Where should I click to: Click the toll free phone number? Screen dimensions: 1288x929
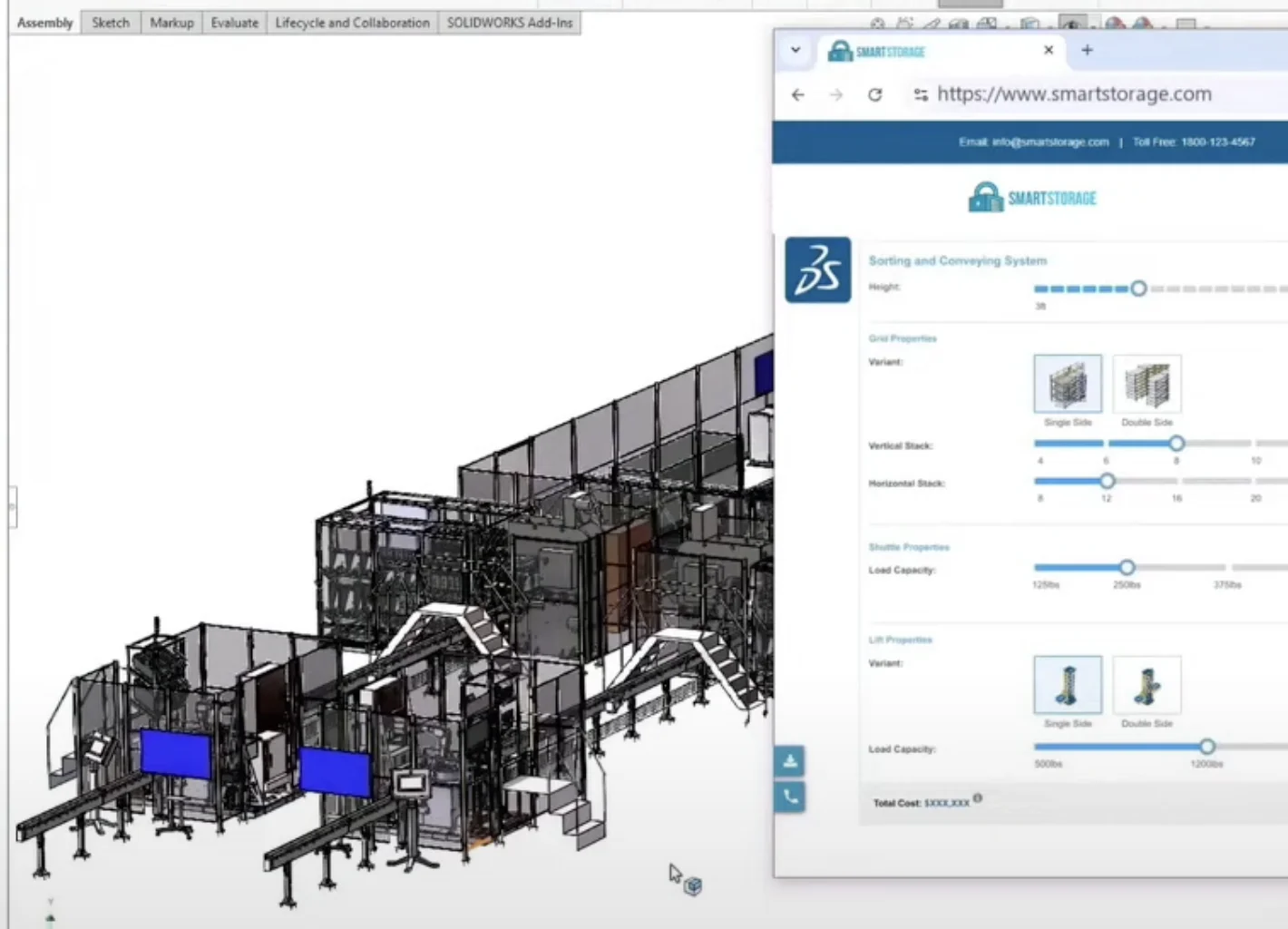tap(1218, 142)
